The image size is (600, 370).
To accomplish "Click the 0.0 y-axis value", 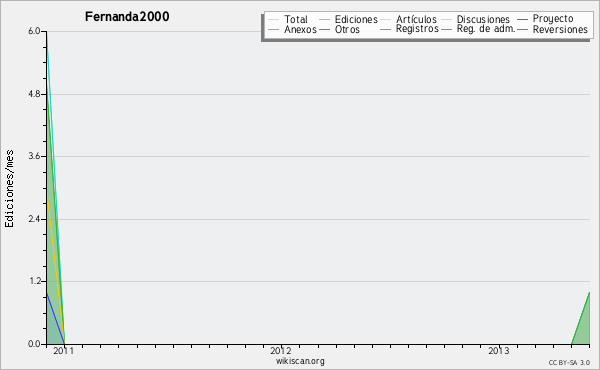I will tap(34, 344).
